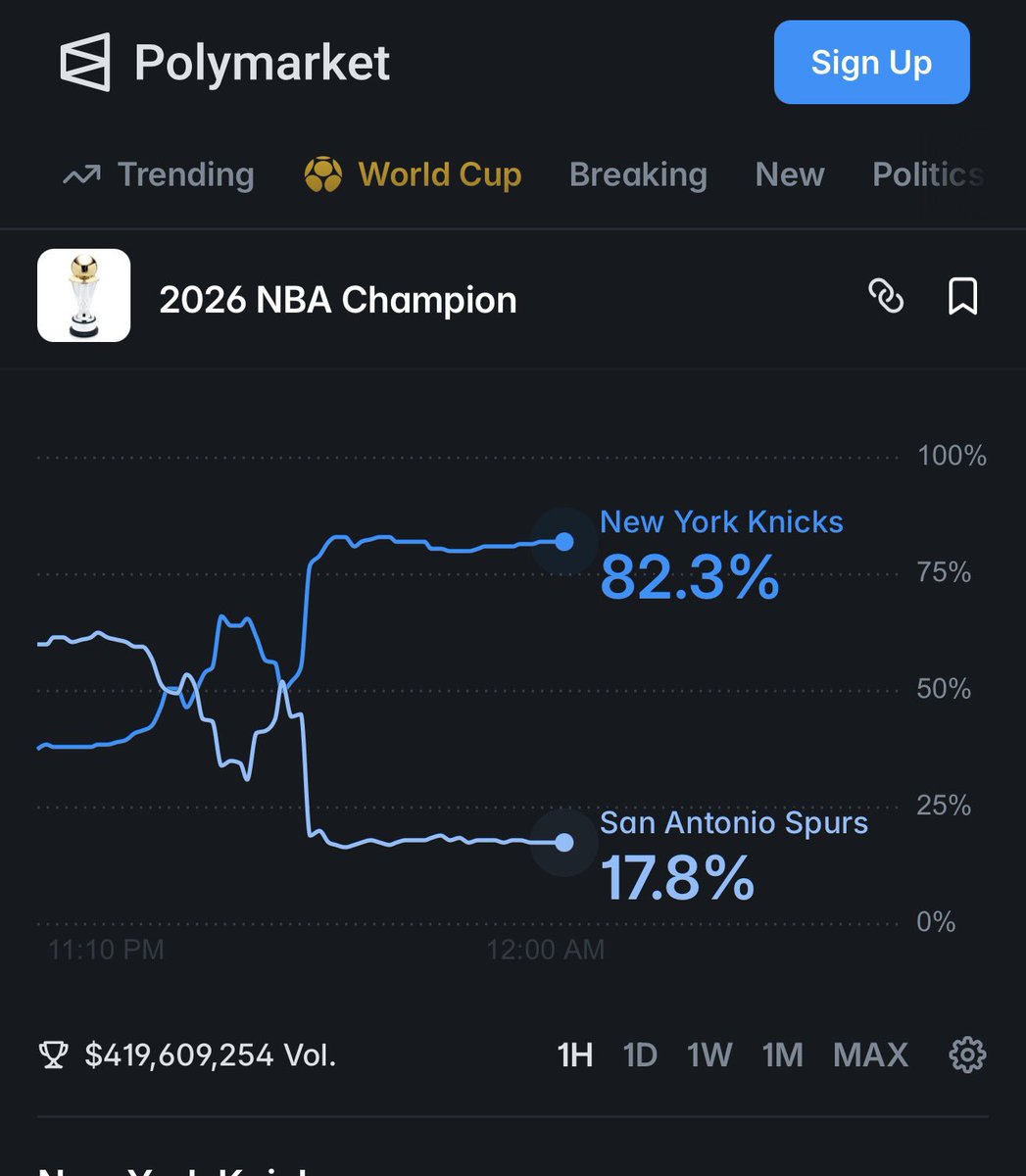The image size is (1026, 1176).
Task: Select the 1M chart range
Action: 783,1055
